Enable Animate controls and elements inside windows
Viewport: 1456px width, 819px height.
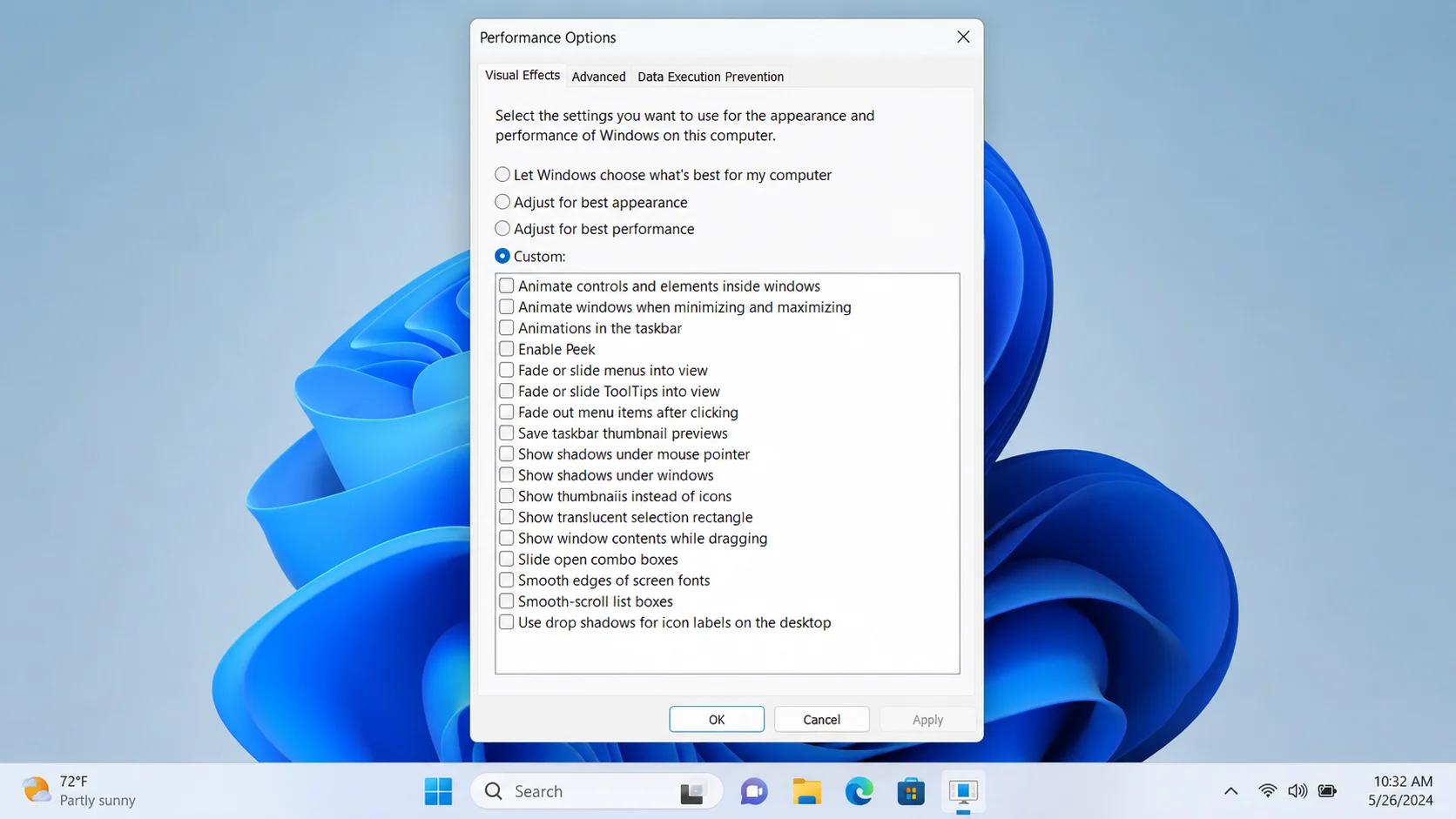[x=506, y=285]
